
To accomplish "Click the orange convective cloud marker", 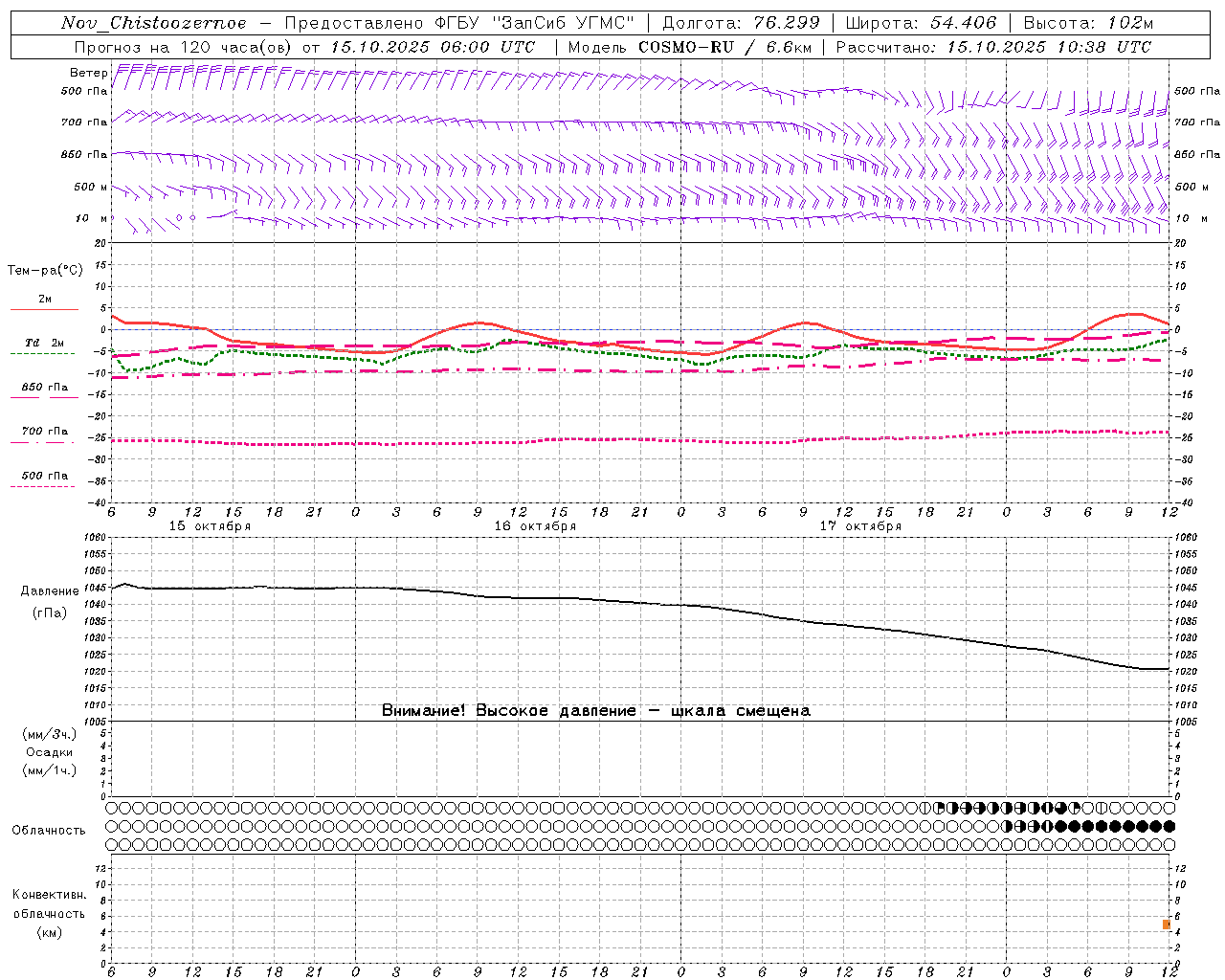I will click(x=1167, y=924).
